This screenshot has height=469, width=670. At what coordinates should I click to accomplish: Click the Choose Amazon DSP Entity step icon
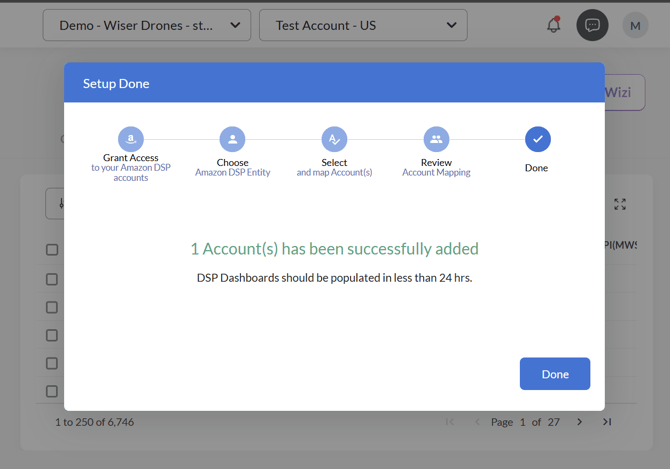(x=232, y=139)
